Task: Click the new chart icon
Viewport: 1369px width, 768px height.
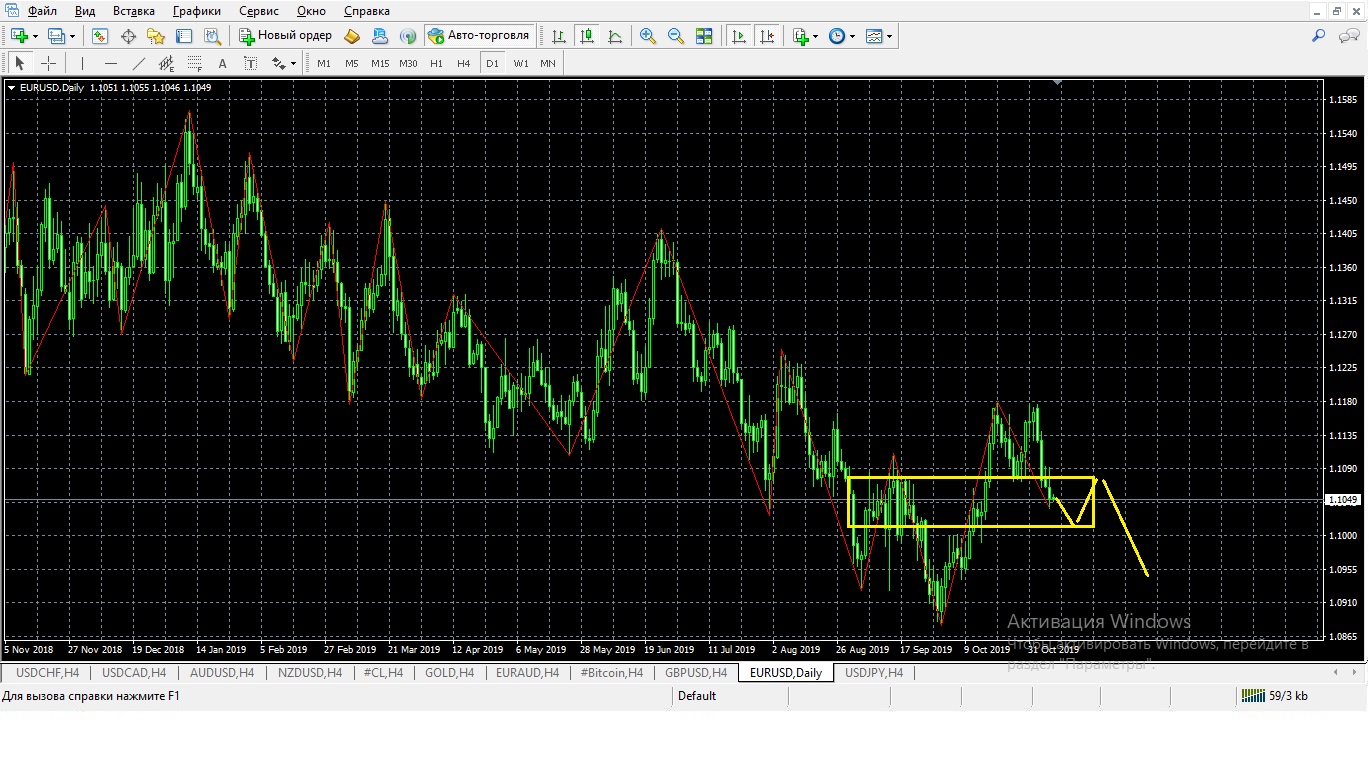Action: click(x=19, y=36)
